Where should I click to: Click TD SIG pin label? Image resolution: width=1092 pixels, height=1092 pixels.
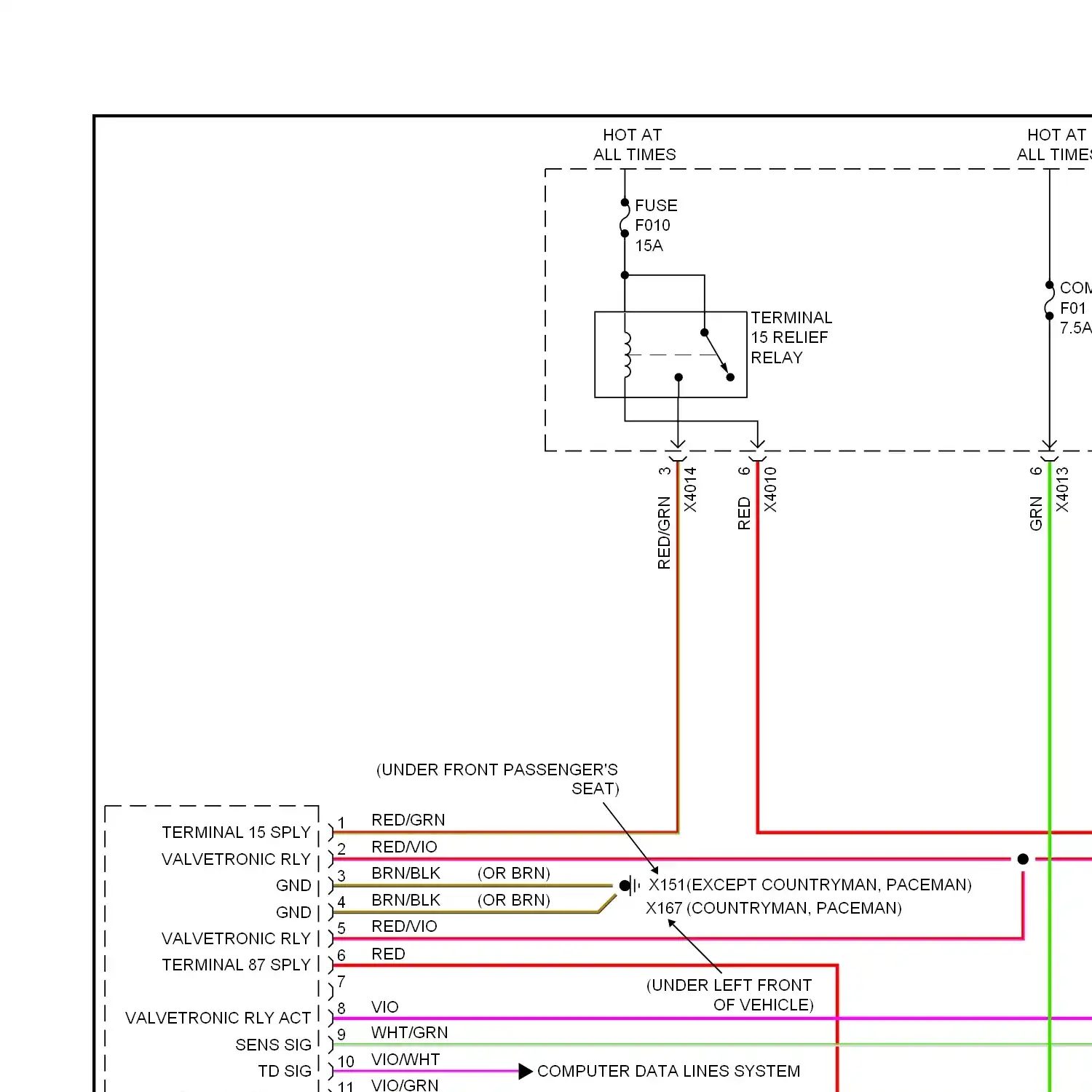pos(285,1071)
